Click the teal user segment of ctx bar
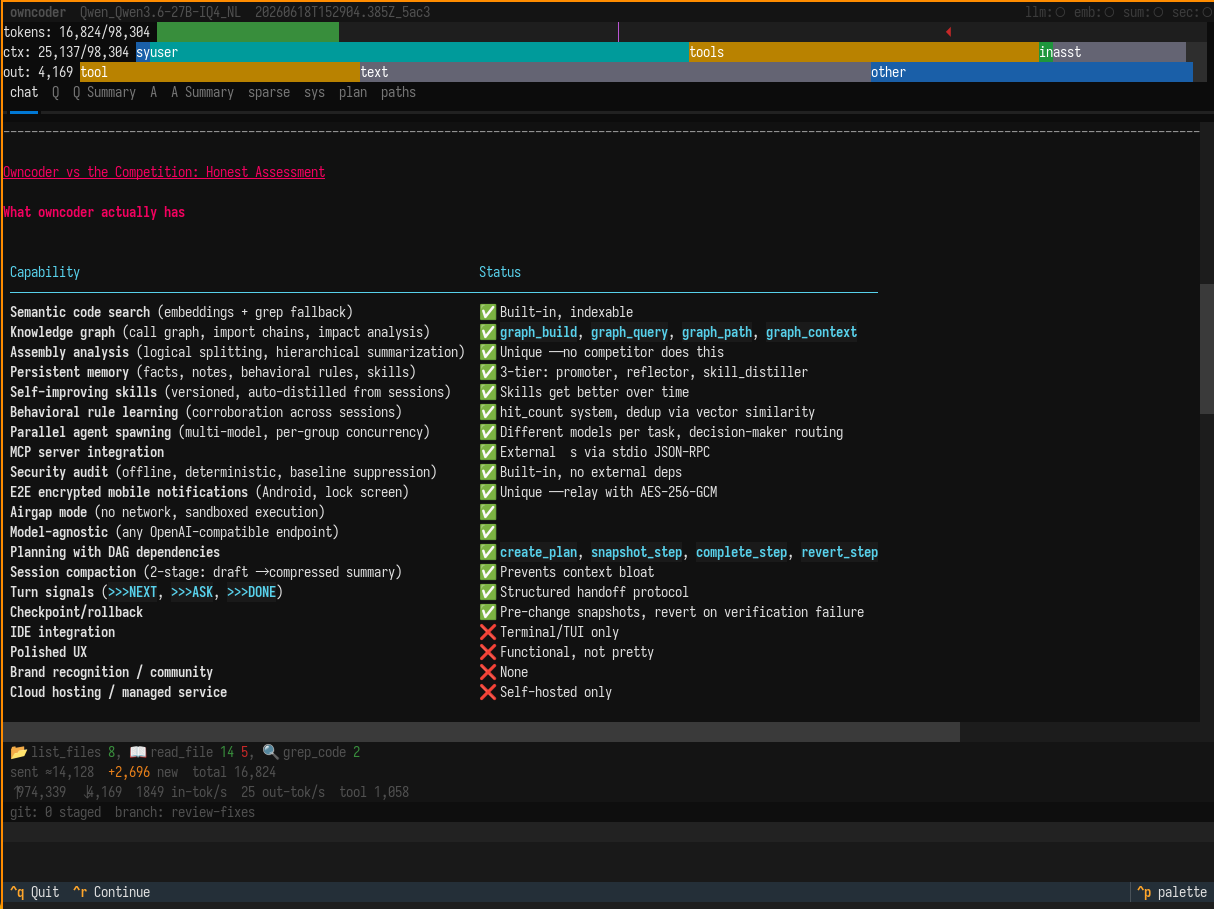Screen dimensions: 1214x909 pos(419,52)
